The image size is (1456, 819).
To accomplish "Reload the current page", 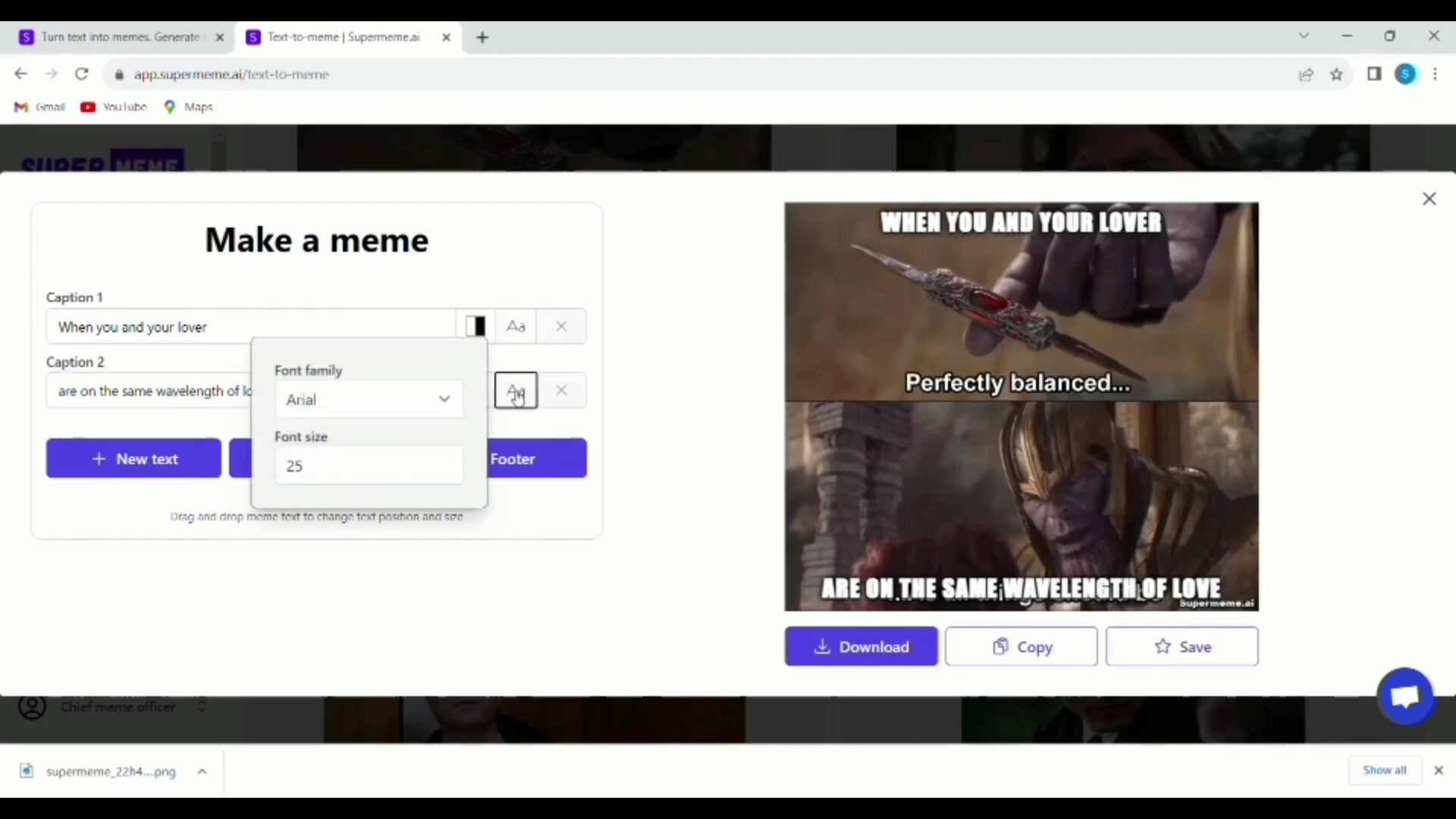I will coord(82,74).
